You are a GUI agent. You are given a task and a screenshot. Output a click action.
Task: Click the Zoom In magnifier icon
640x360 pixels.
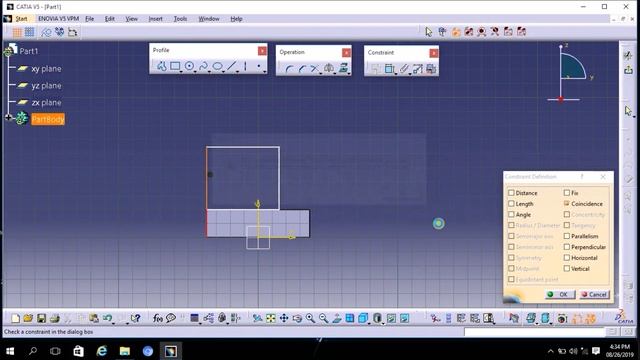click(310, 318)
